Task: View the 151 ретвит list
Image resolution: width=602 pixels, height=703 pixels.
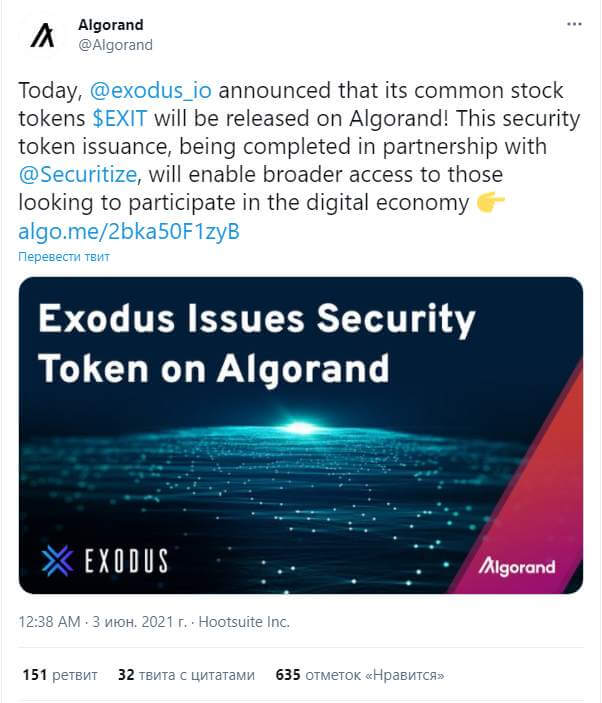Action: tap(60, 675)
